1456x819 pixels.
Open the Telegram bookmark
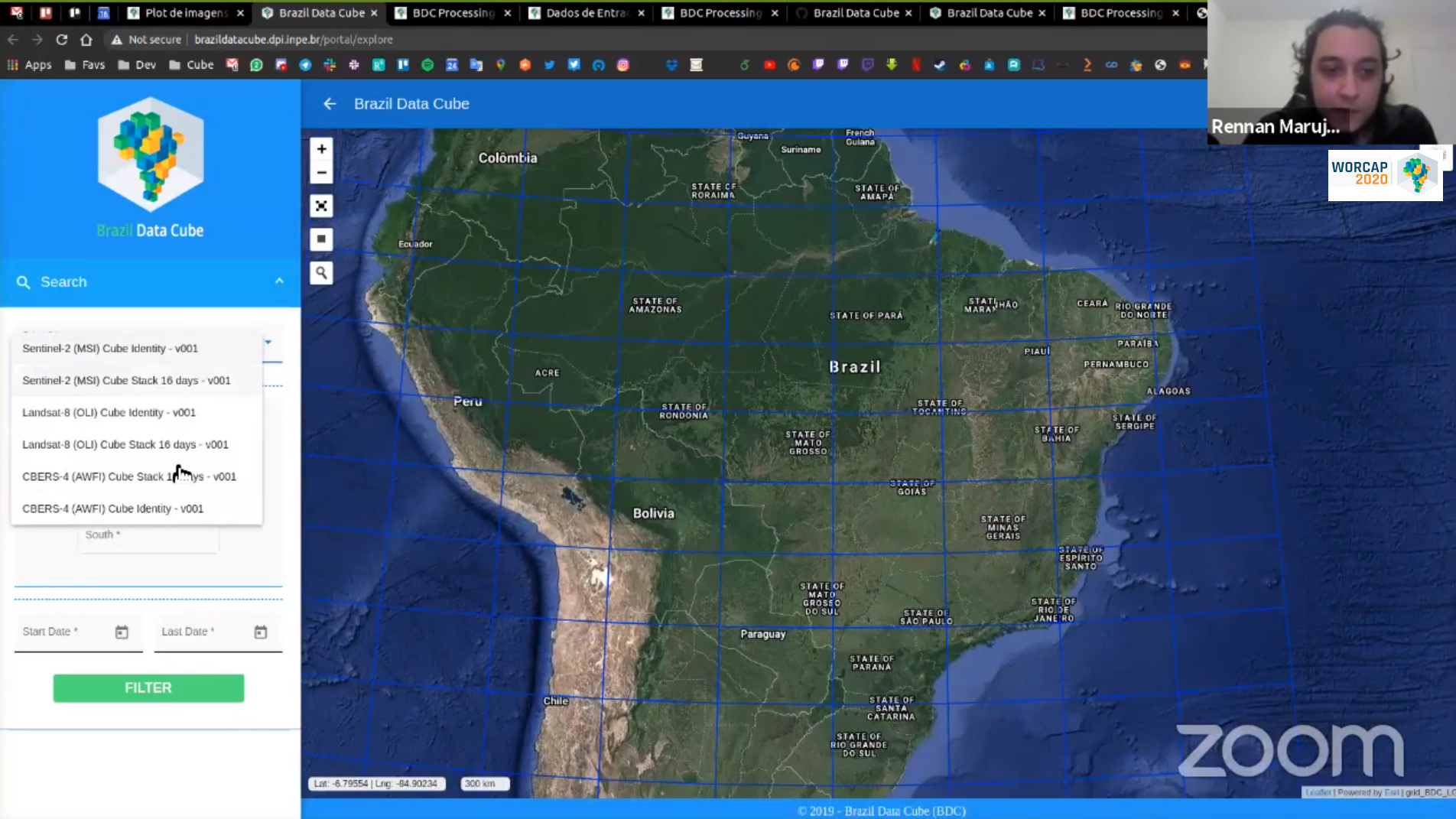(305, 65)
